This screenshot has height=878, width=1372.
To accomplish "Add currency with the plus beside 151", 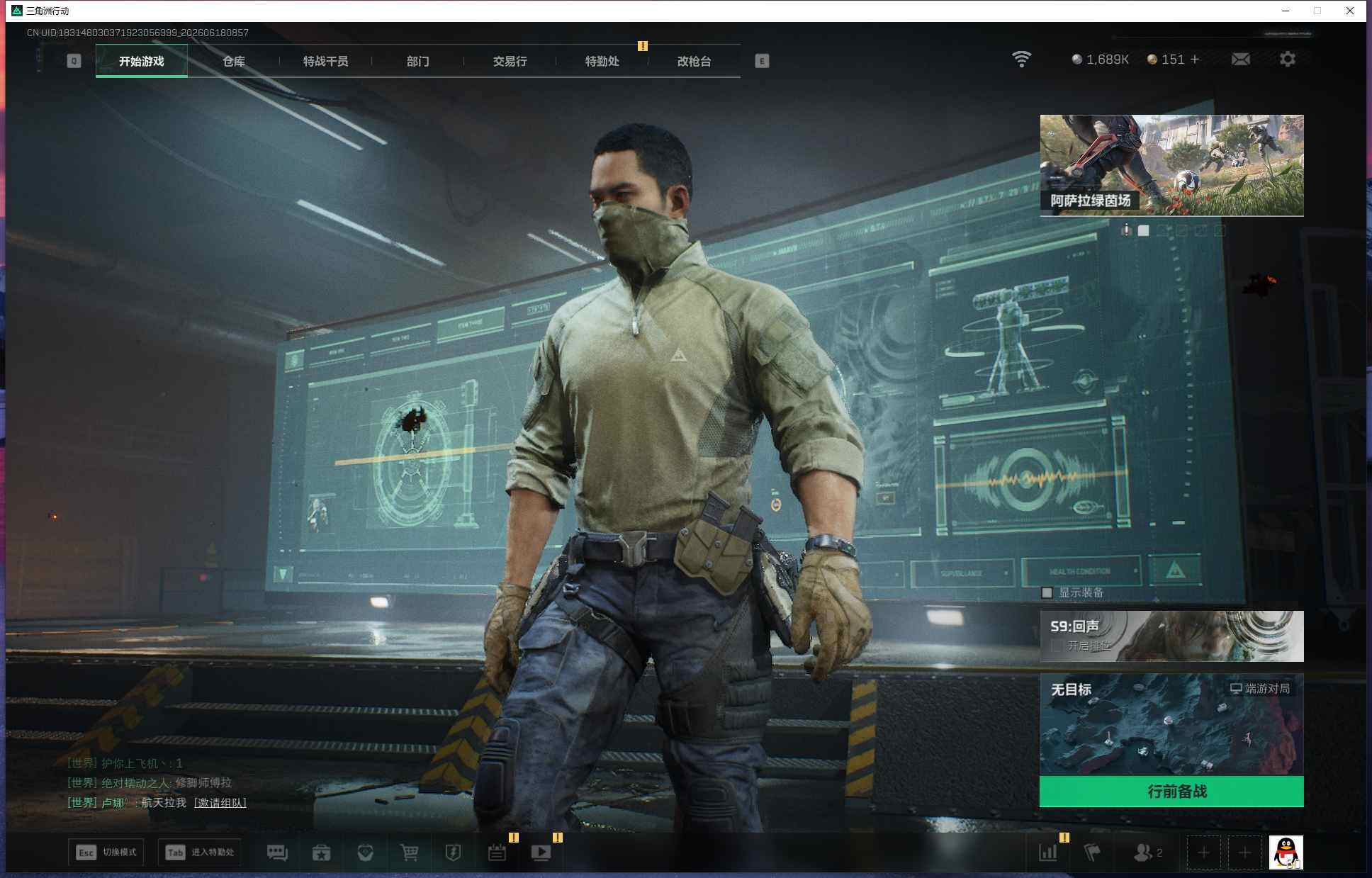I will (x=1195, y=60).
